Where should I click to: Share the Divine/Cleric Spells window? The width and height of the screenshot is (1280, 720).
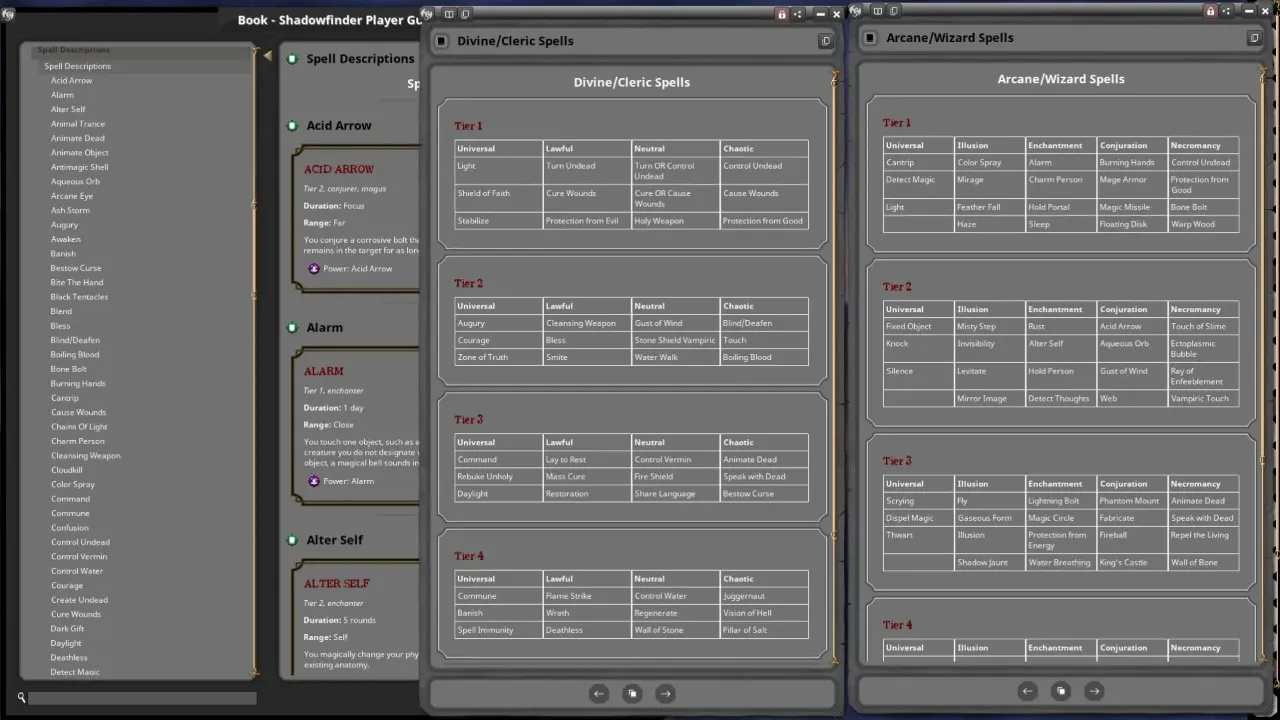(797, 14)
